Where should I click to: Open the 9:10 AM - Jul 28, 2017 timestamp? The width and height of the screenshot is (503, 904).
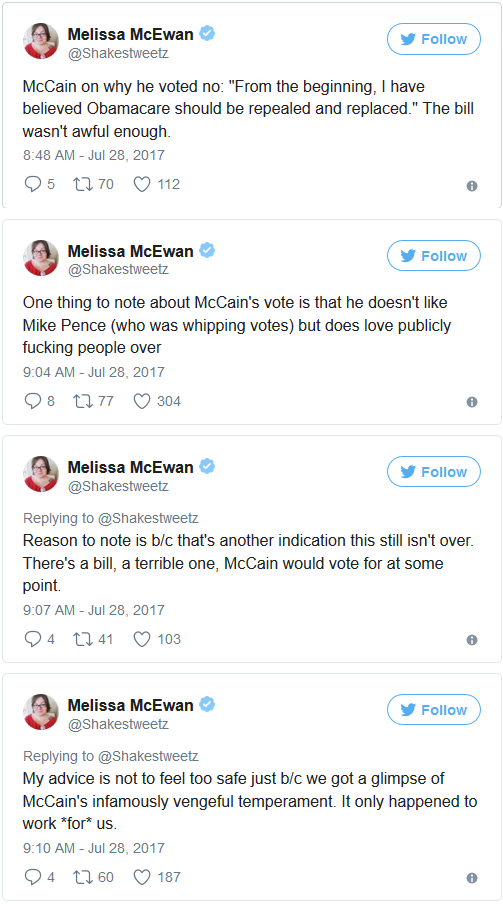coord(93,848)
